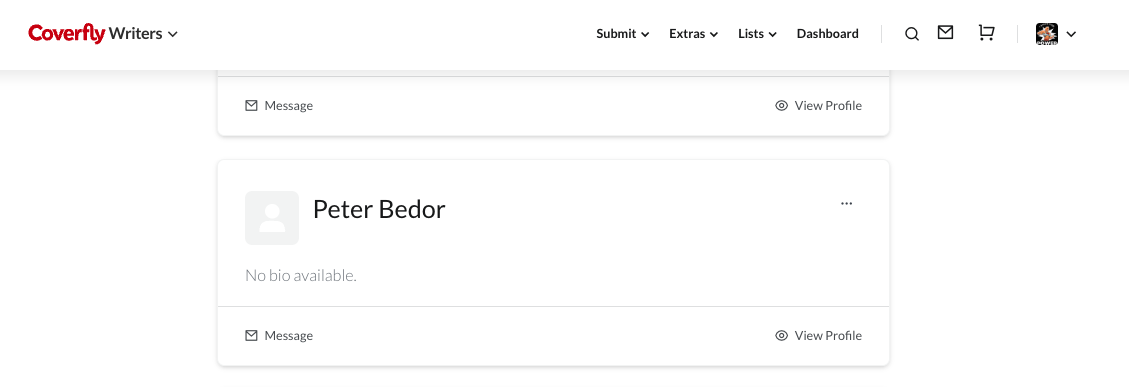Click Peter Bedor's three-dot options icon
This screenshot has width=1129, height=387.
point(847,203)
